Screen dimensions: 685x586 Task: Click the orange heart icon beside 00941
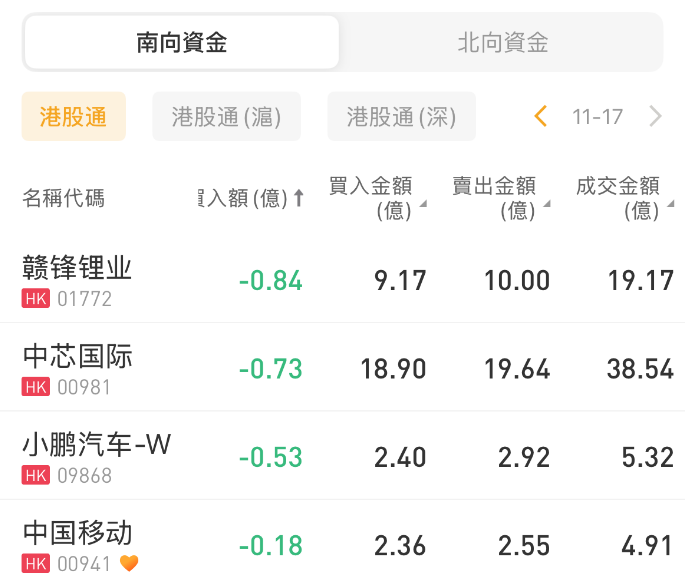tap(129, 564)
